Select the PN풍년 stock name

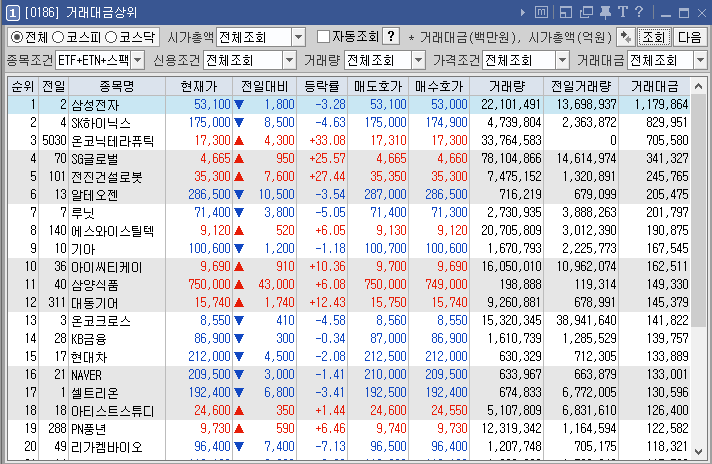pyautogui.click(x=89, y=429)
